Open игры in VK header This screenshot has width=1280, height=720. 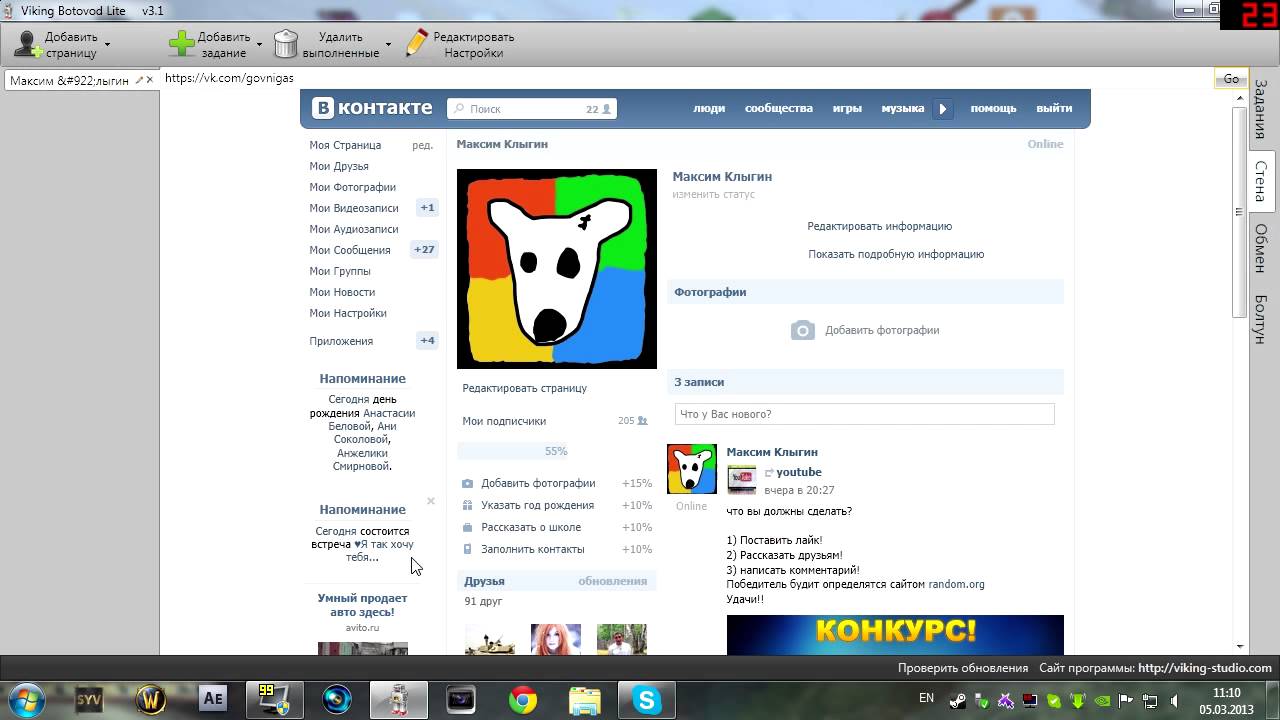click(847, 108)
